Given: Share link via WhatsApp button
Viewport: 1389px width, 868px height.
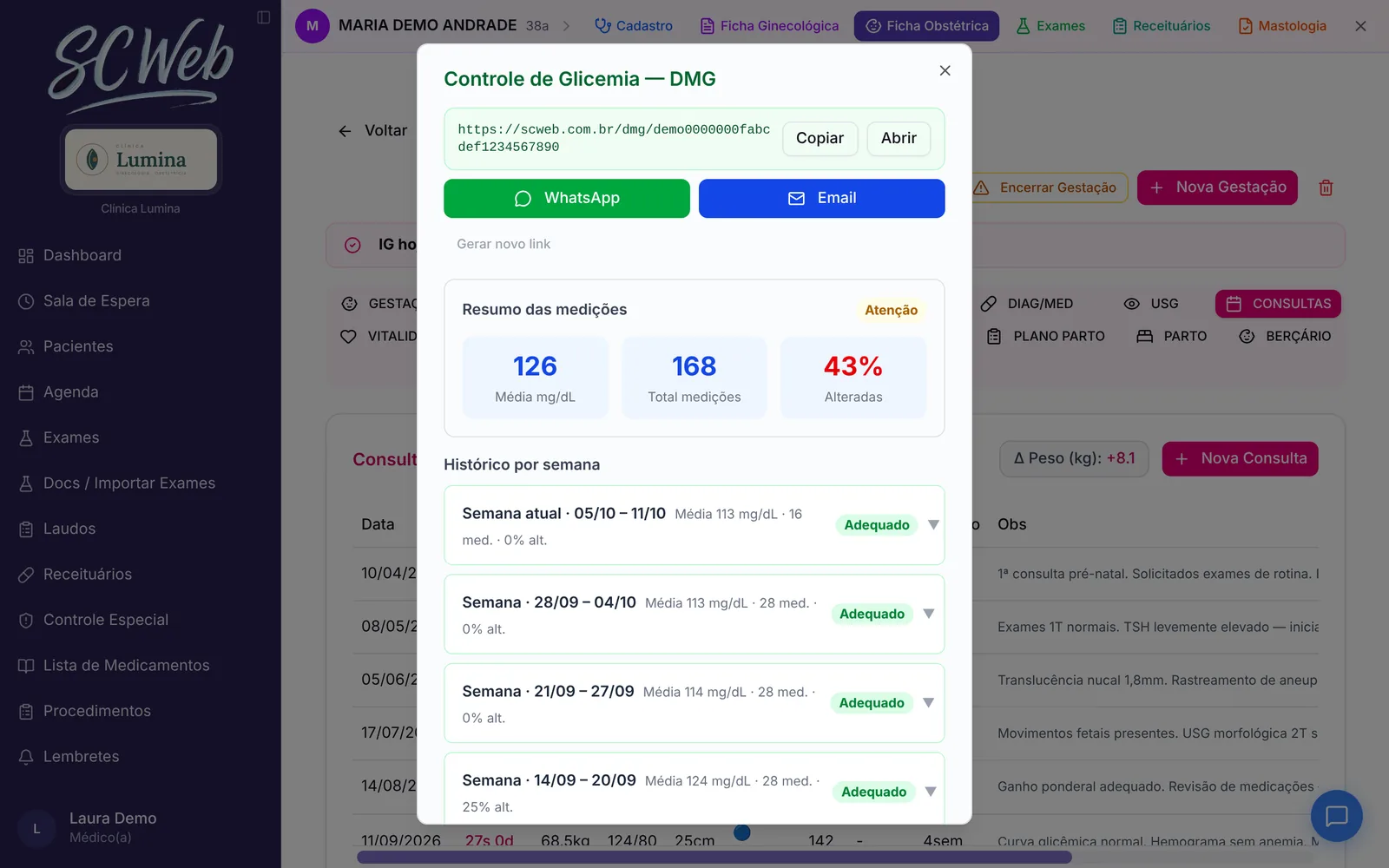Looking at the screenshot, I should [x=567, y=198].
